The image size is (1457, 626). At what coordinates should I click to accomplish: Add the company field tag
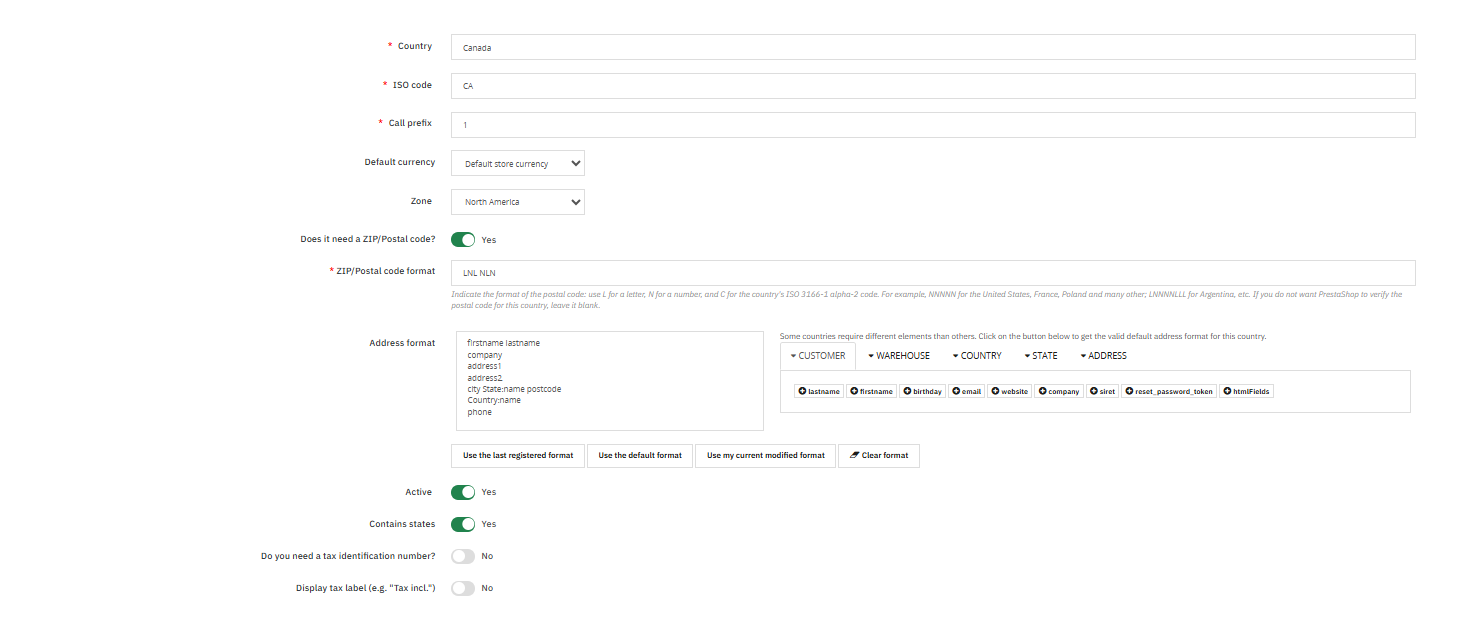[1059, 391]
